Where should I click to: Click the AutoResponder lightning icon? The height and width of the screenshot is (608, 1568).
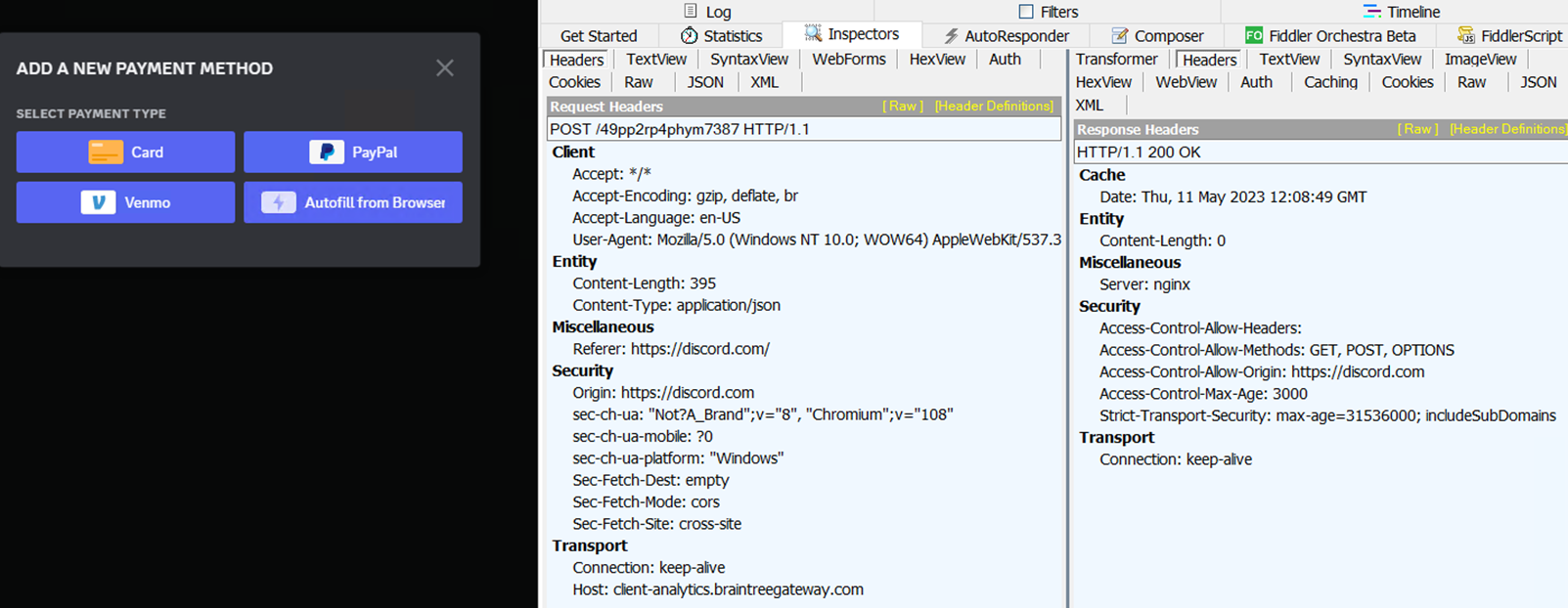[951, 36]
